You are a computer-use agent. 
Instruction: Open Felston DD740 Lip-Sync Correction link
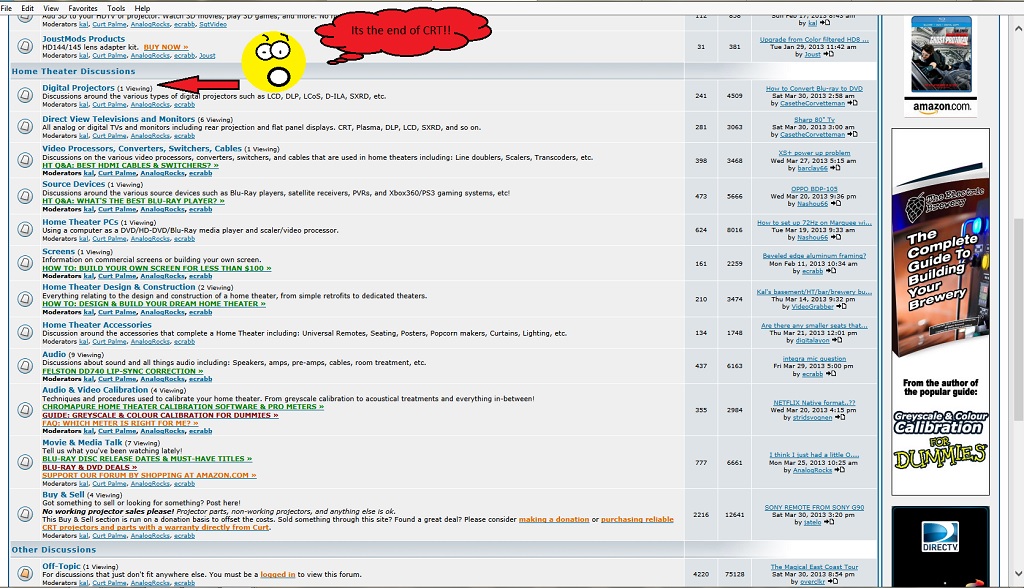(x=123, y=371)
